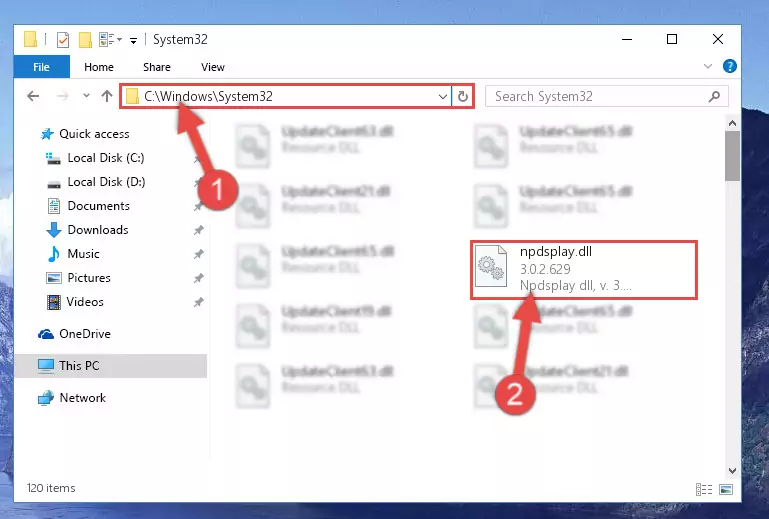Open the View ribbon tab
The height and width of the screenshot is (519, 769).
point(213,67)
